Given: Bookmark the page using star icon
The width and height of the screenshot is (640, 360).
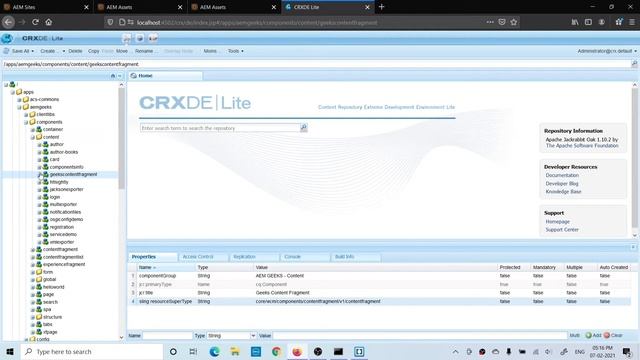Looking at the screenshot, I should pyautogui.click(x=514, y=22).
